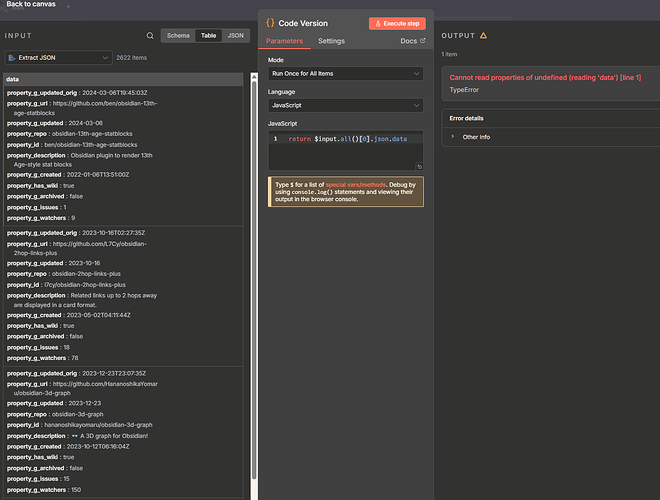Image resolution: width=660 pixels, height=500 pixels.
Task: Click the external link icon beside Docs
Action: pos(422,41)
